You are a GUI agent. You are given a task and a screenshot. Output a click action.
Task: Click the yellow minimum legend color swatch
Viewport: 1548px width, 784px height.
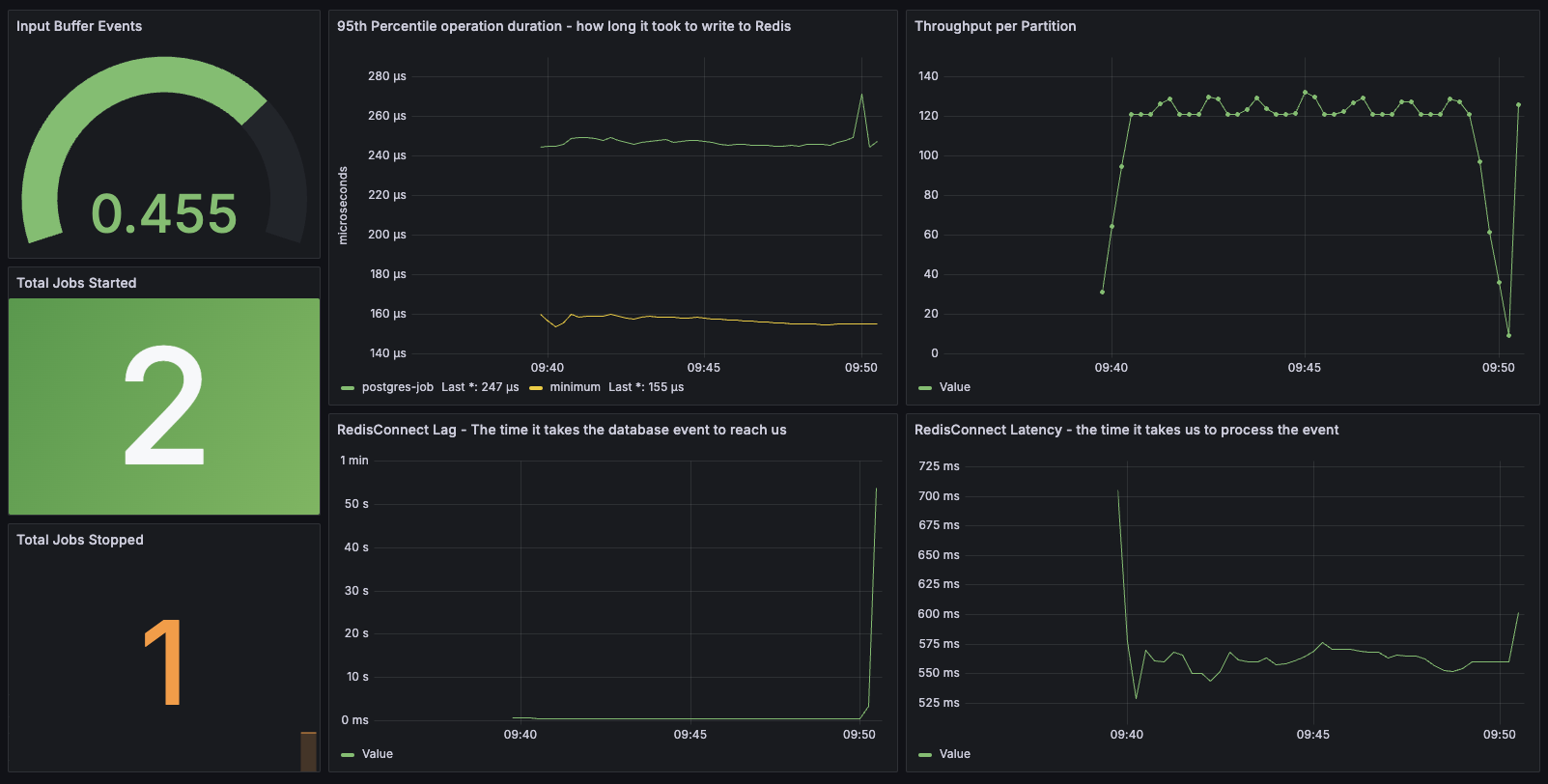[x=536, y=388]
